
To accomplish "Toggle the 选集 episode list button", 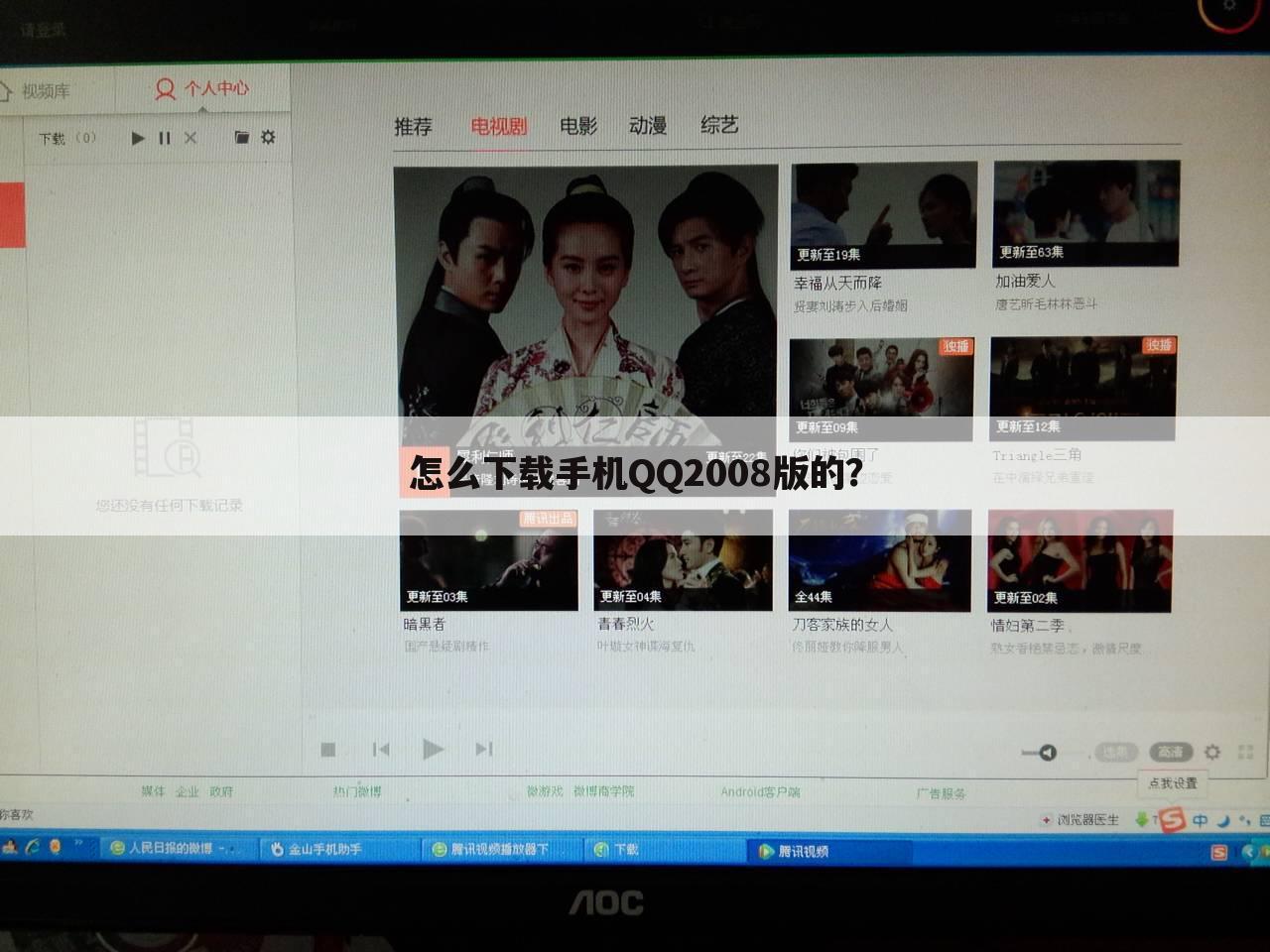I will pyautogui.click(x=1115, y=752).
